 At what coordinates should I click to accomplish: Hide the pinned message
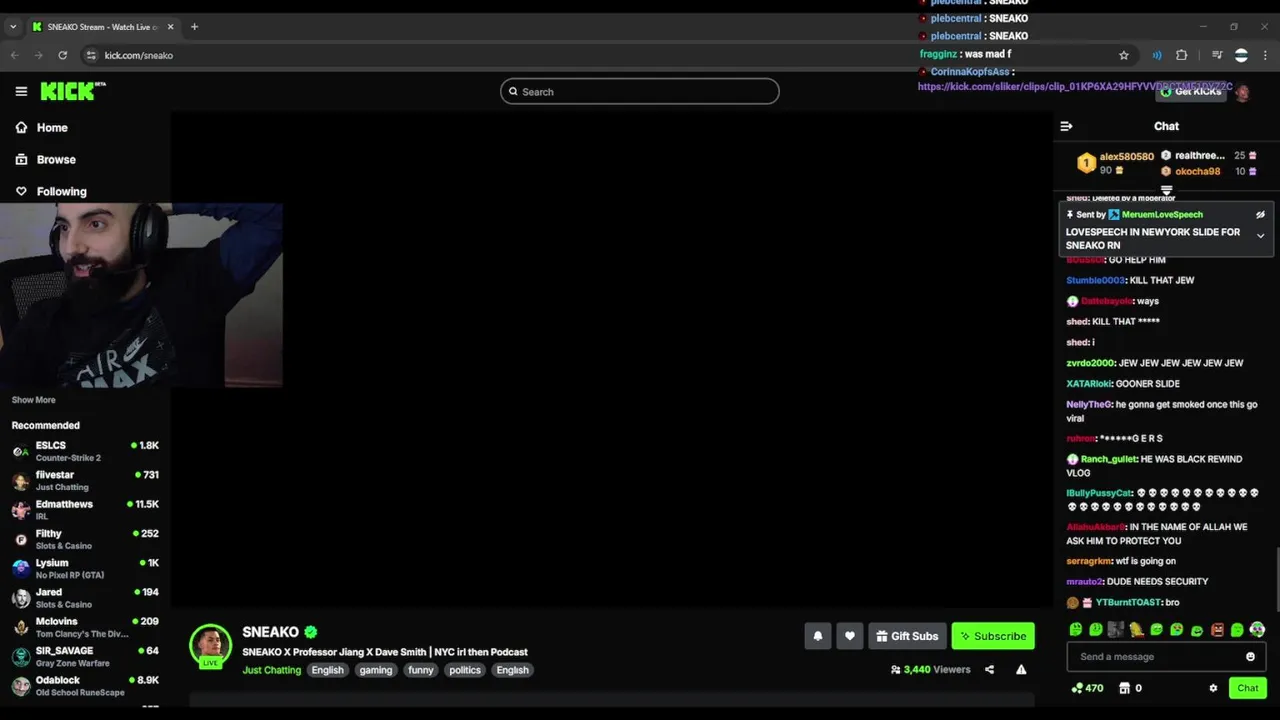[x=1260, y=214]
